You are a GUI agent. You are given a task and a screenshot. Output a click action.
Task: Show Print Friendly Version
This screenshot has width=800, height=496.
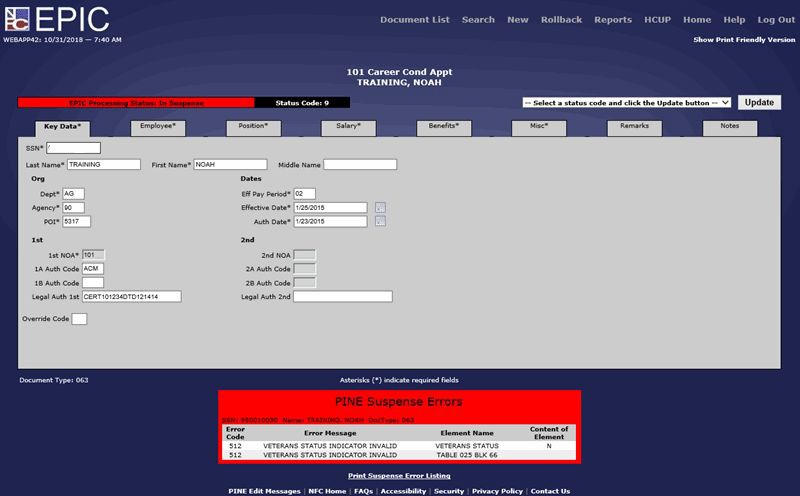point(744,39)
